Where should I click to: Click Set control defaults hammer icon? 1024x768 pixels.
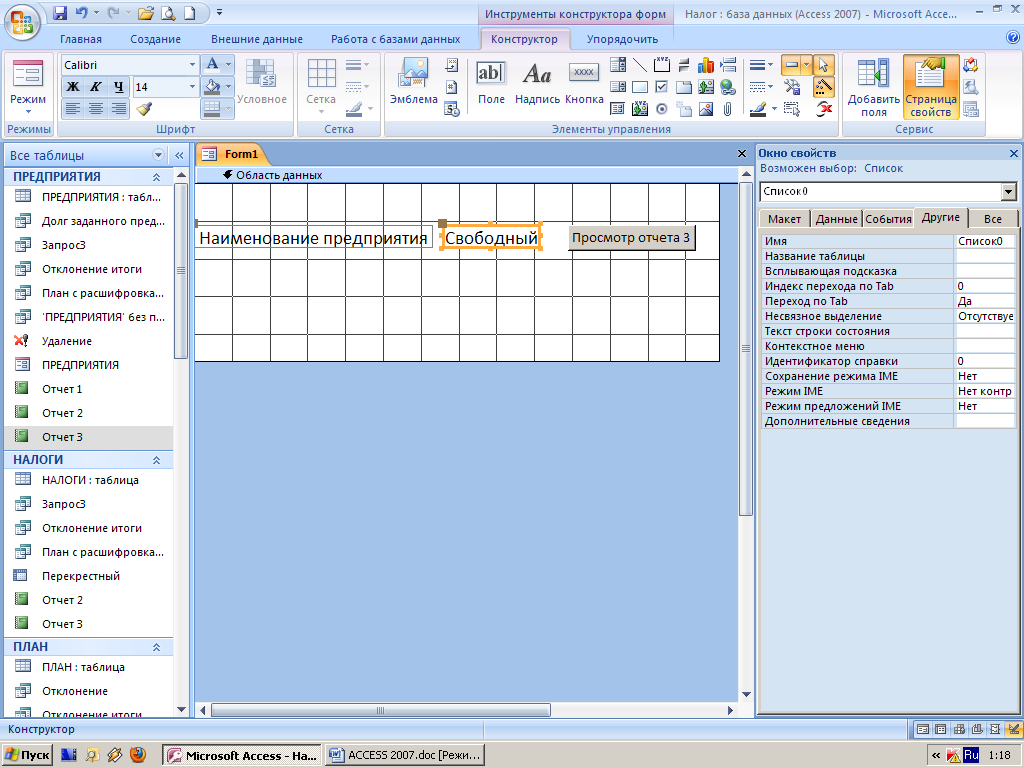click(792, 87)
